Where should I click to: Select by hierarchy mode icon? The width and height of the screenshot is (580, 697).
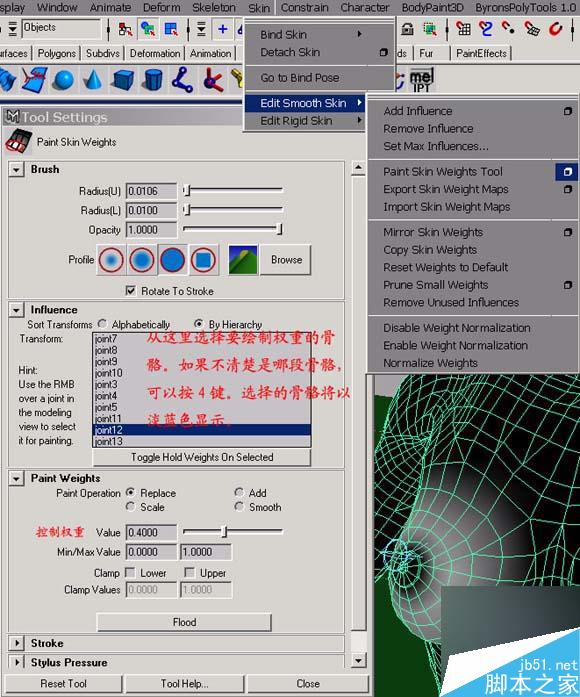pyautogui.click(x=125, y=29)
